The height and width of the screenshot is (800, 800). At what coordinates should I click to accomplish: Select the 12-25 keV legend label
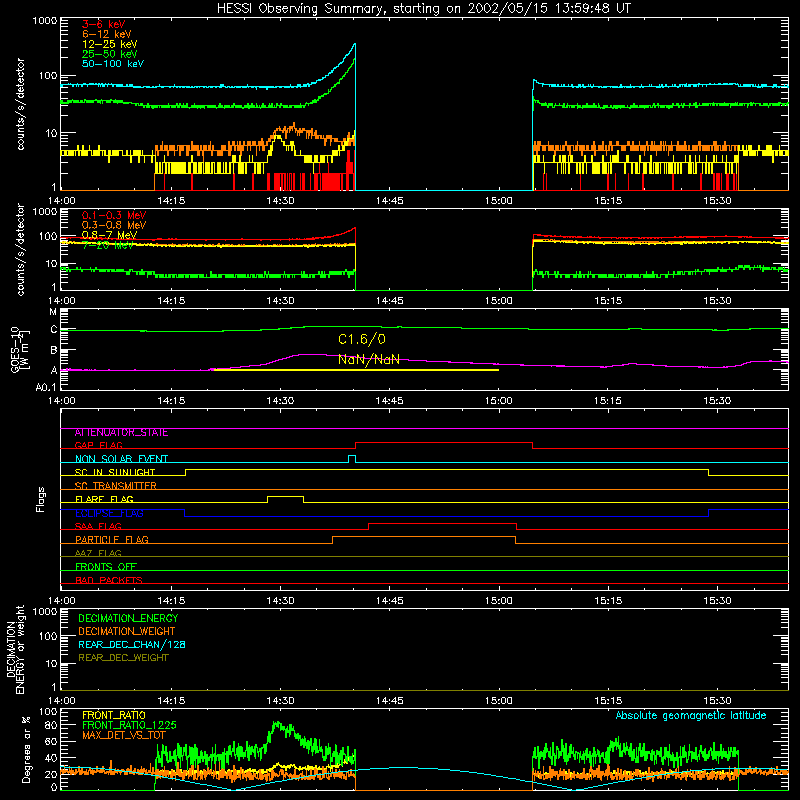110,44
